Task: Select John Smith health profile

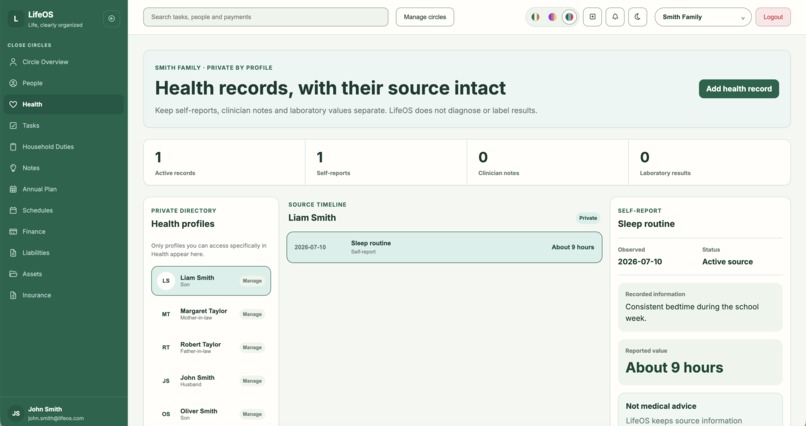Action: (x=211, y=381)
